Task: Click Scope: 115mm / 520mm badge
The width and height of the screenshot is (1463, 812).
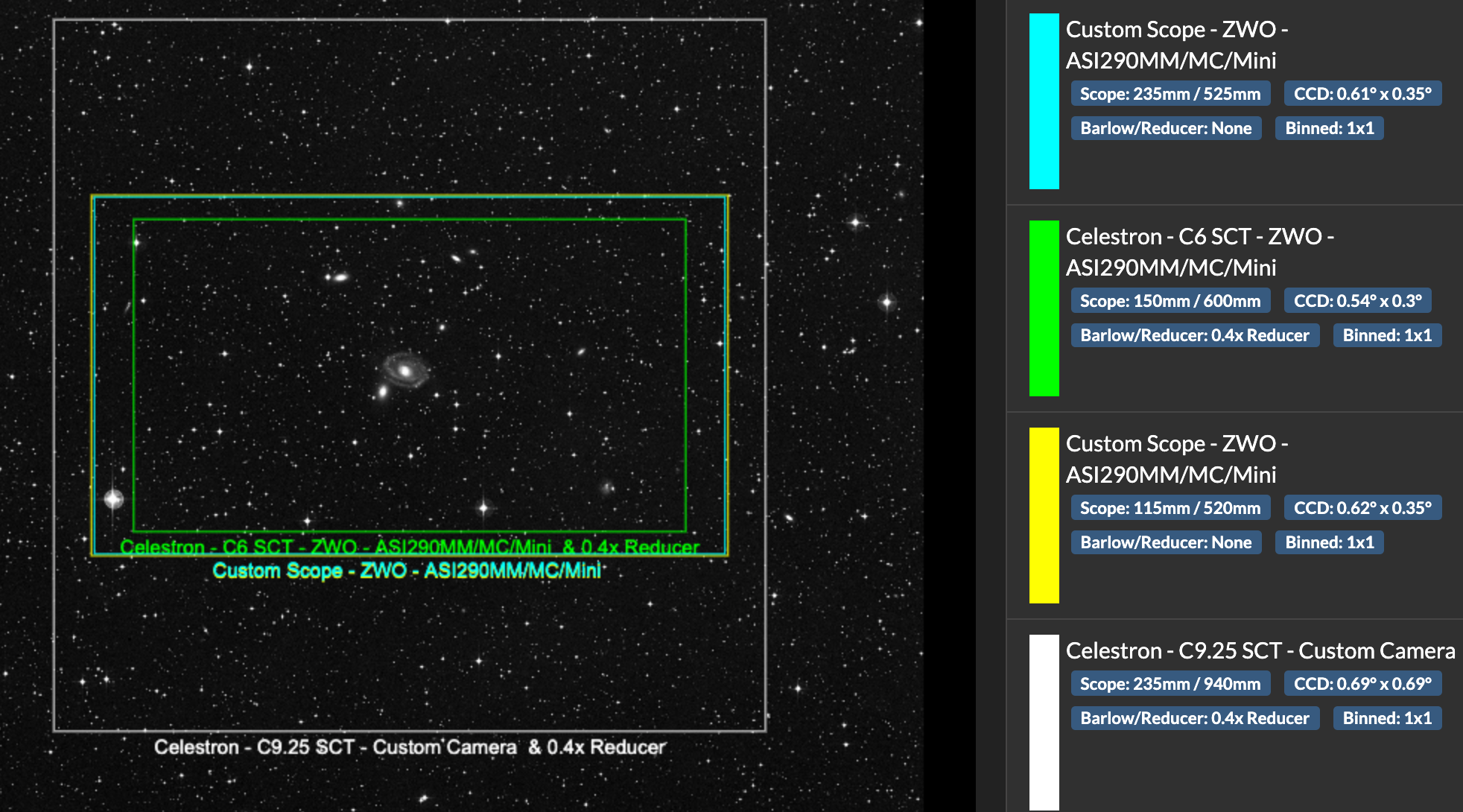Action: coord(1170,508)
